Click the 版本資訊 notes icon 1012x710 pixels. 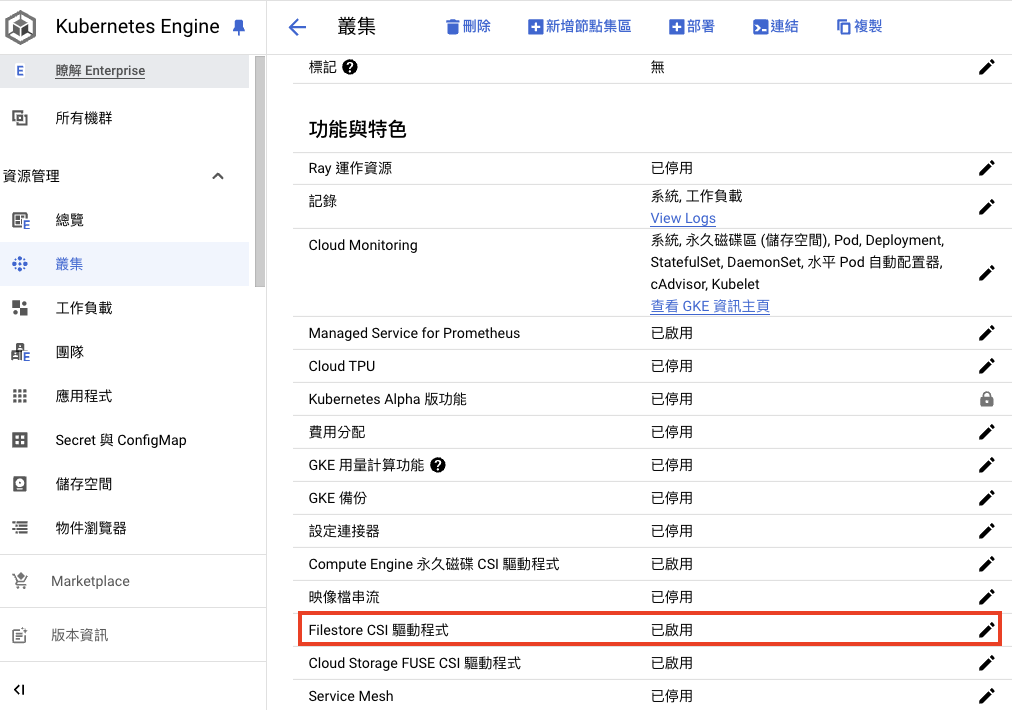(20, 635)
